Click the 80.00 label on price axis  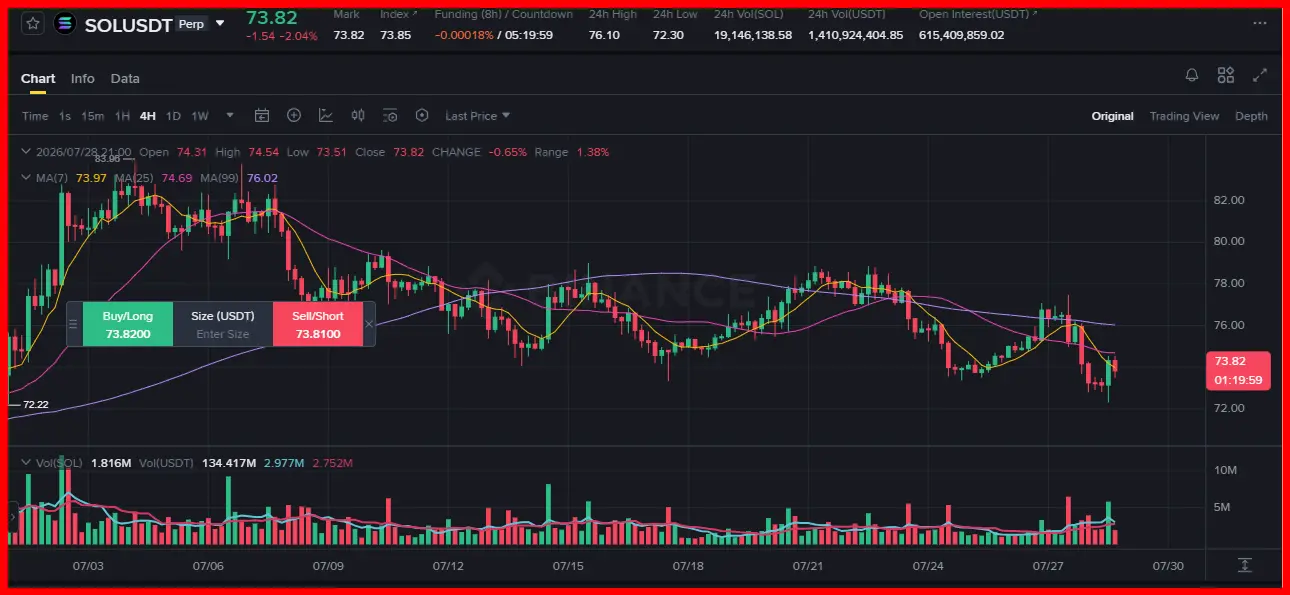1229,241
